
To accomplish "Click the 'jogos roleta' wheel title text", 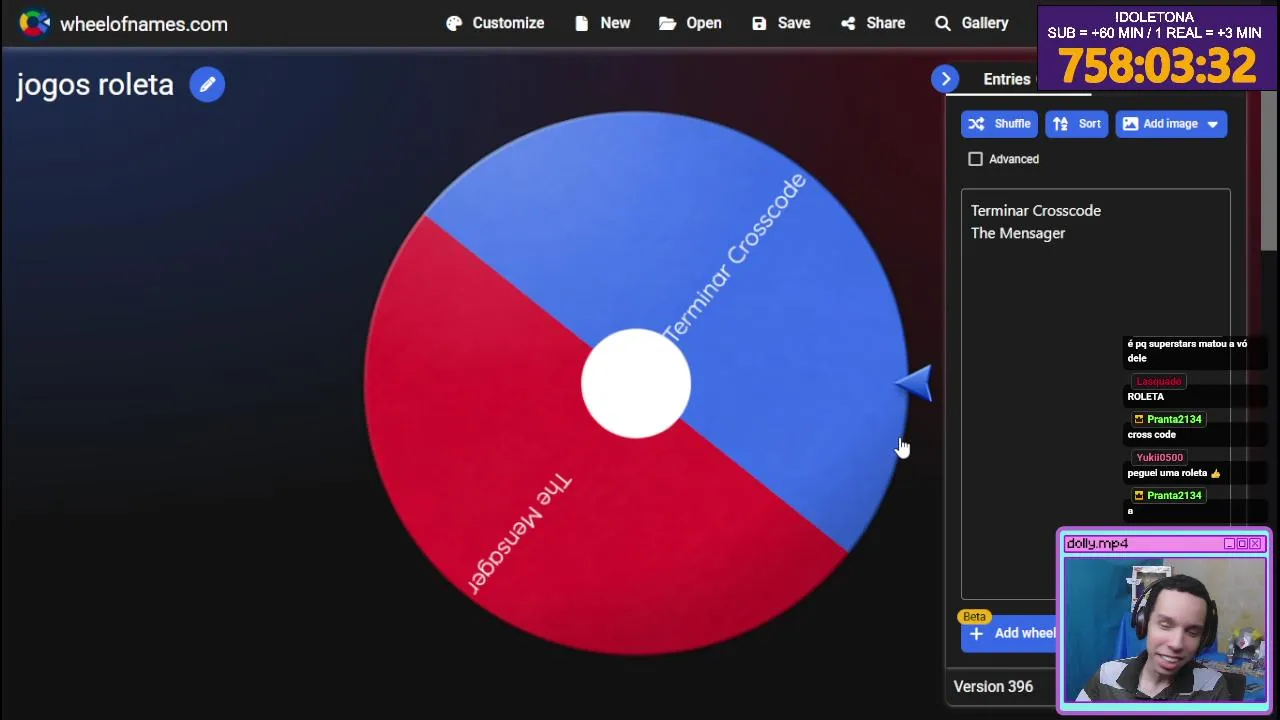I will coord(95,85).
